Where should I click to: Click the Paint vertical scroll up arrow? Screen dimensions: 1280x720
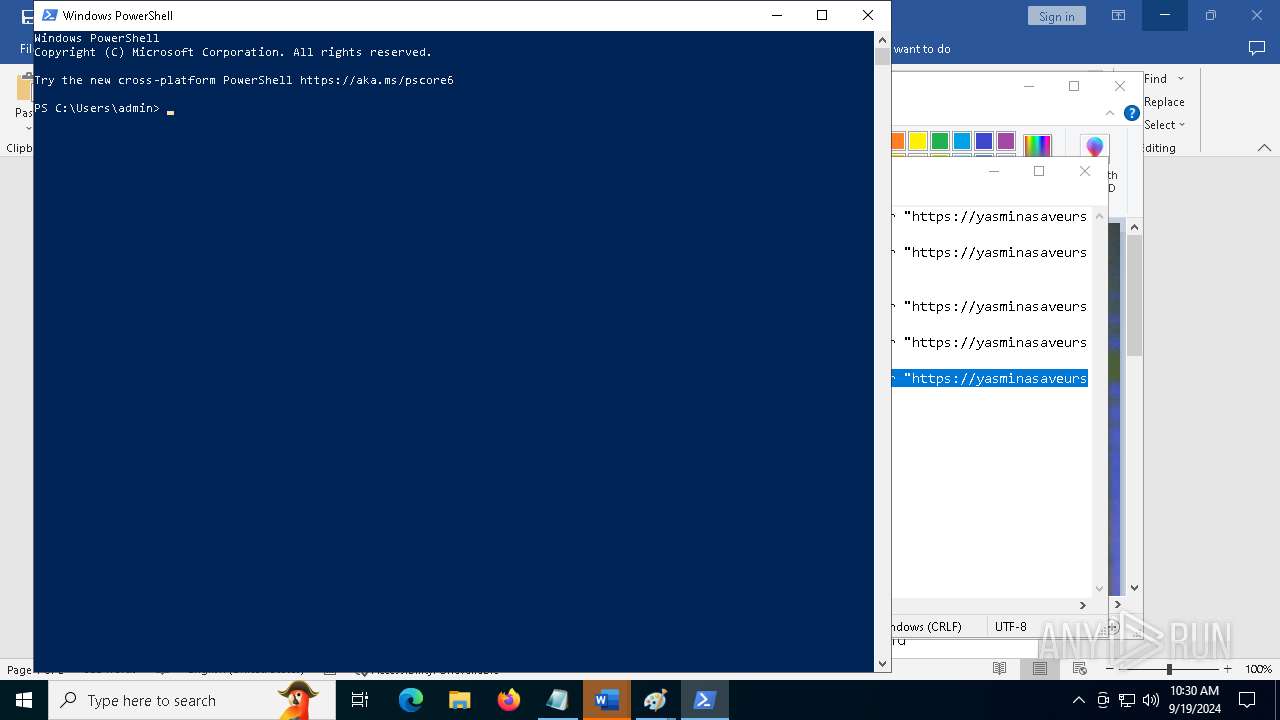[1134, 228]
